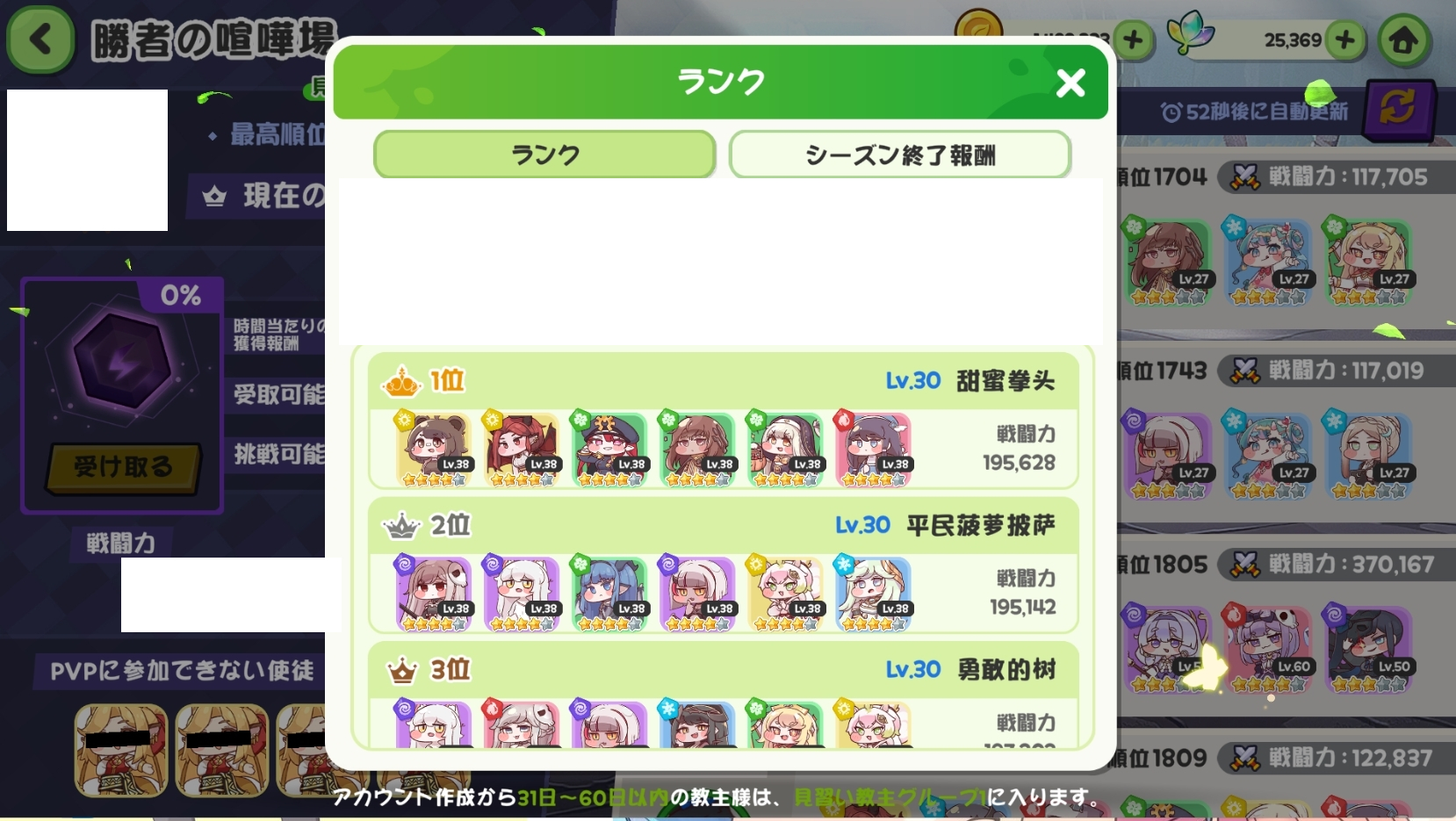
Task: Challenge opponent with 戦闘力 117,705
Action: coord(1286,237)
